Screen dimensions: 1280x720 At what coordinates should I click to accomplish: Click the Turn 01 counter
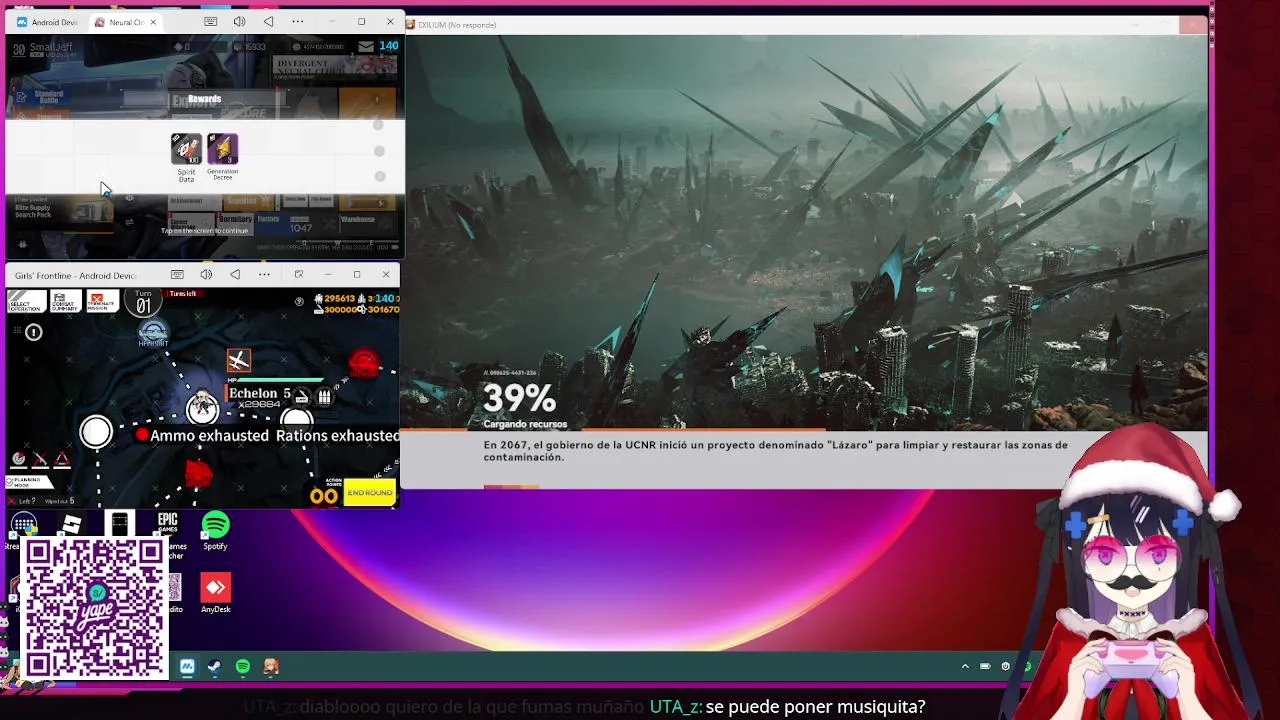tap(143, 303)
